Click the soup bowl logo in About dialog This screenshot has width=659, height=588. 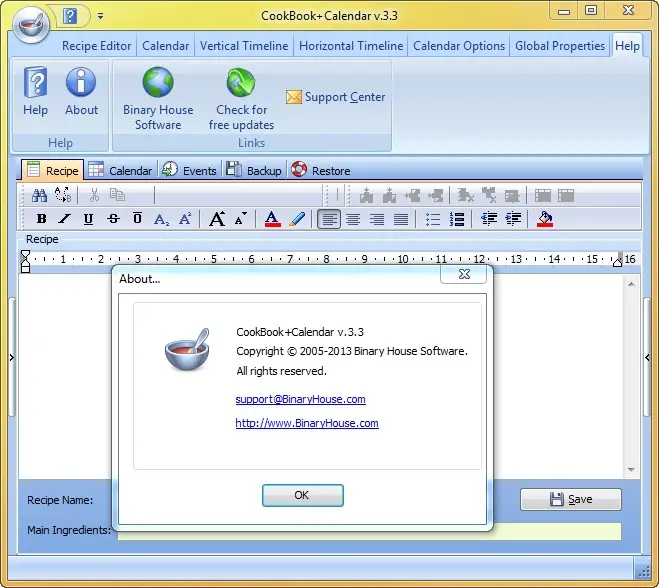187,350
